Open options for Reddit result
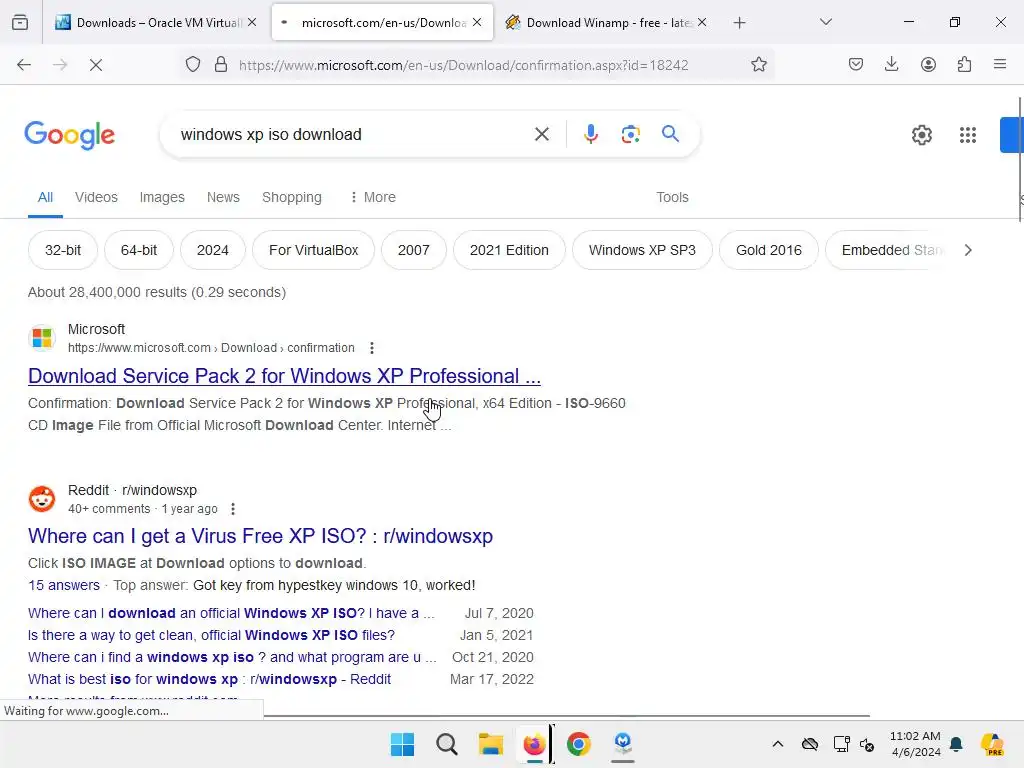 pos(232,509)
